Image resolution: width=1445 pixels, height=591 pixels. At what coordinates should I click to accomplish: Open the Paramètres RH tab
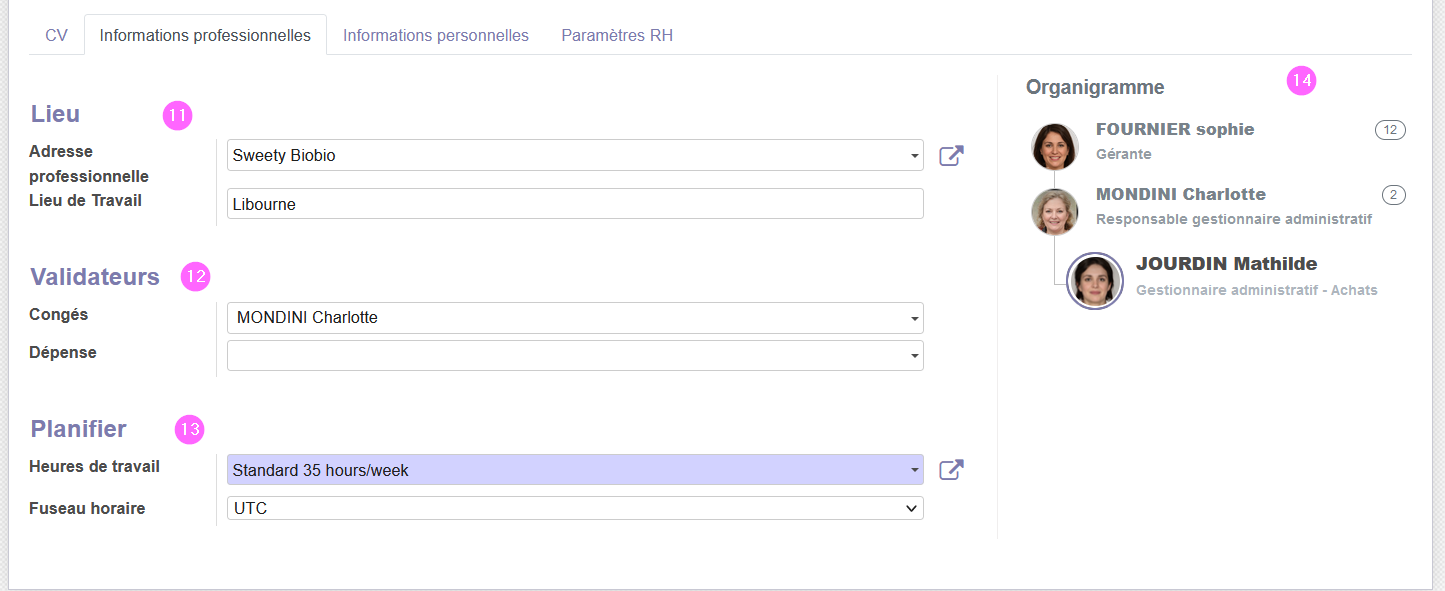coord(617,35)
